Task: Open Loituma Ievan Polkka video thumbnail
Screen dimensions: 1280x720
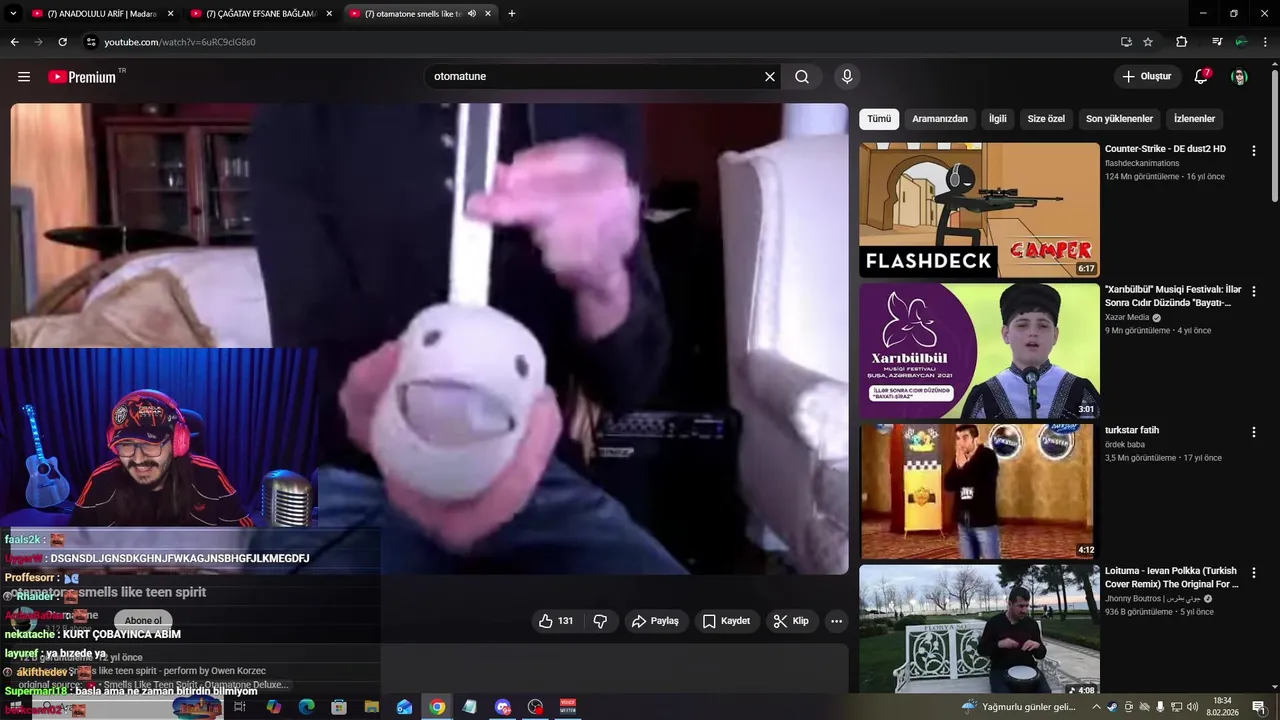Action: pos(979,630)
